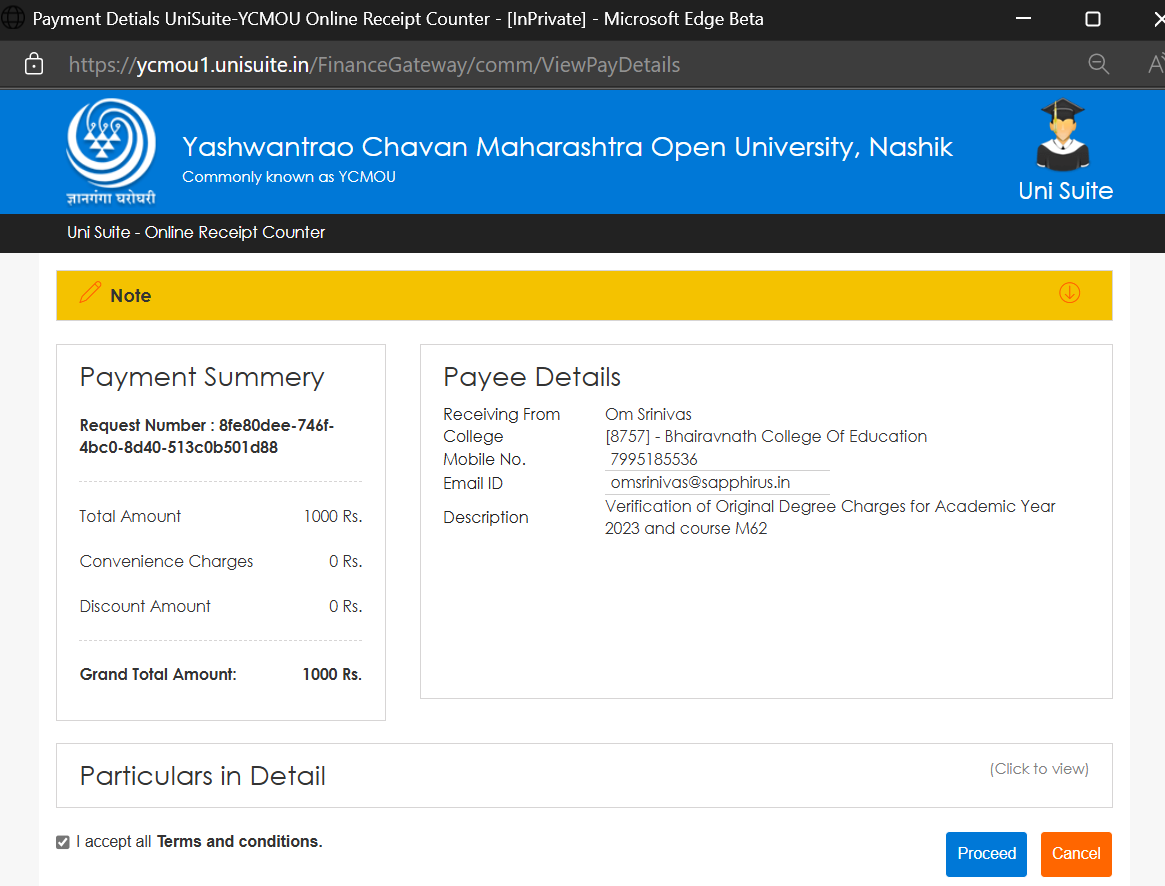This screenshot has width=1165, height=886.
Task: Click the site lock icon in address bar
Action: tap(34, 65)
